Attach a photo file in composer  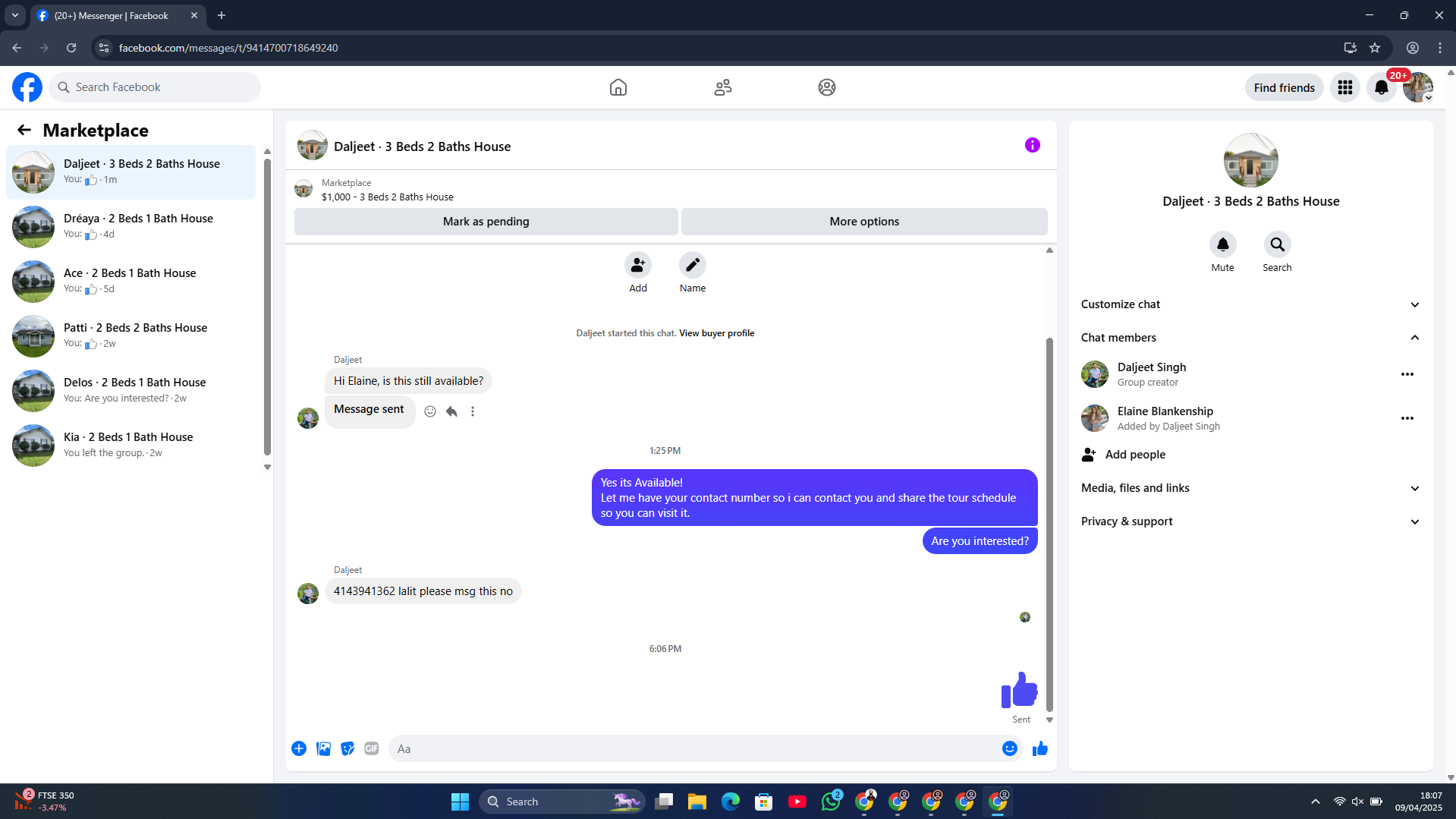(x=323, y=748)
